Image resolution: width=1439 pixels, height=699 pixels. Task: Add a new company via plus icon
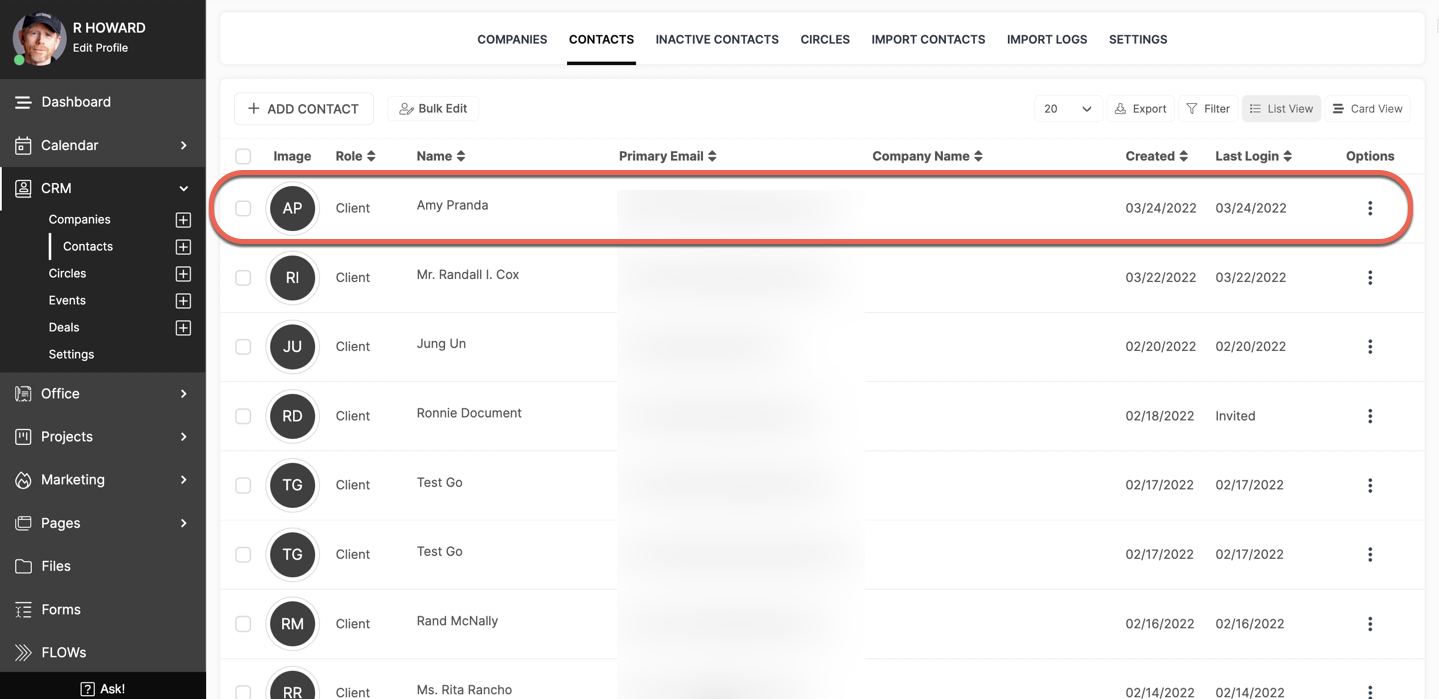coord(183,220)
